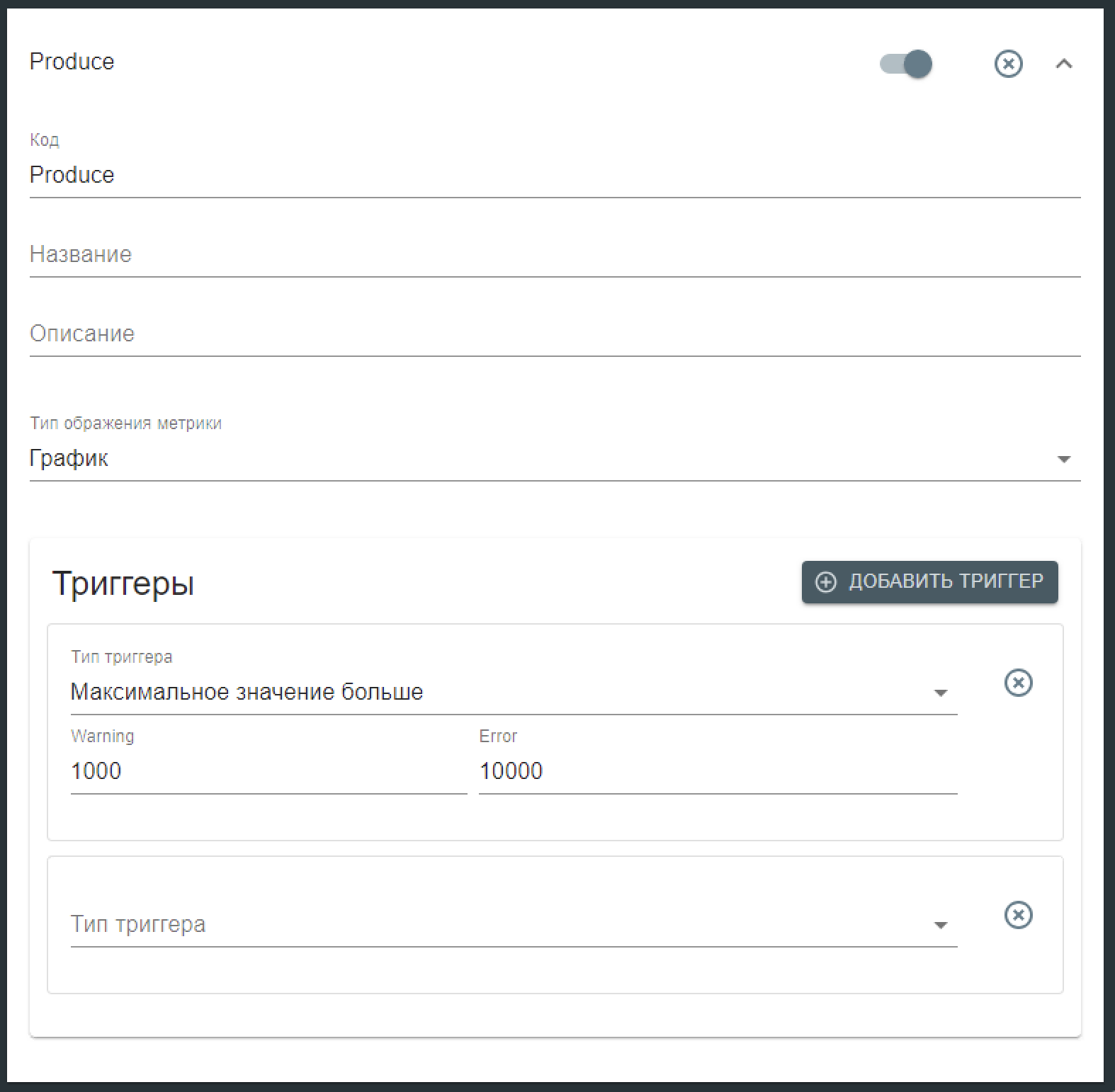
Task: Open the empty Тип триггера dropdown
Action: [x=496, y=924]
